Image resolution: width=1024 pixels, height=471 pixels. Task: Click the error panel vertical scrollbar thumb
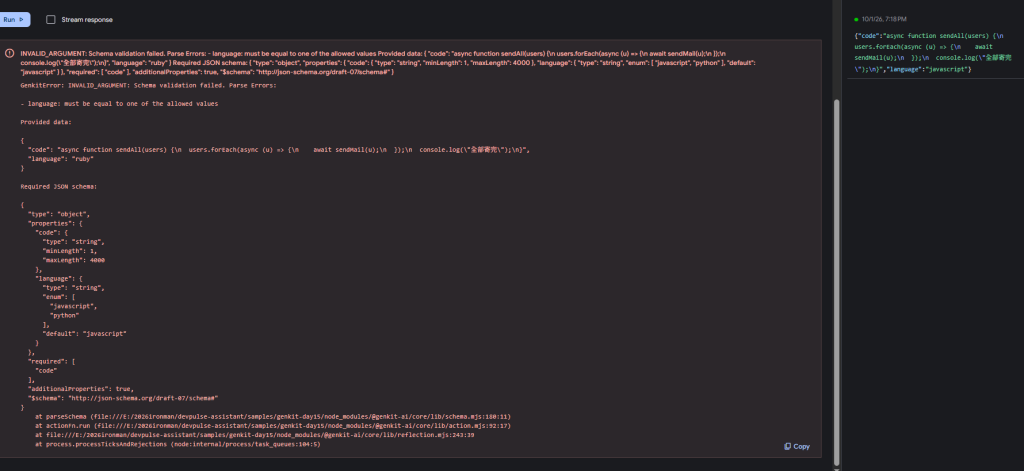837,281
